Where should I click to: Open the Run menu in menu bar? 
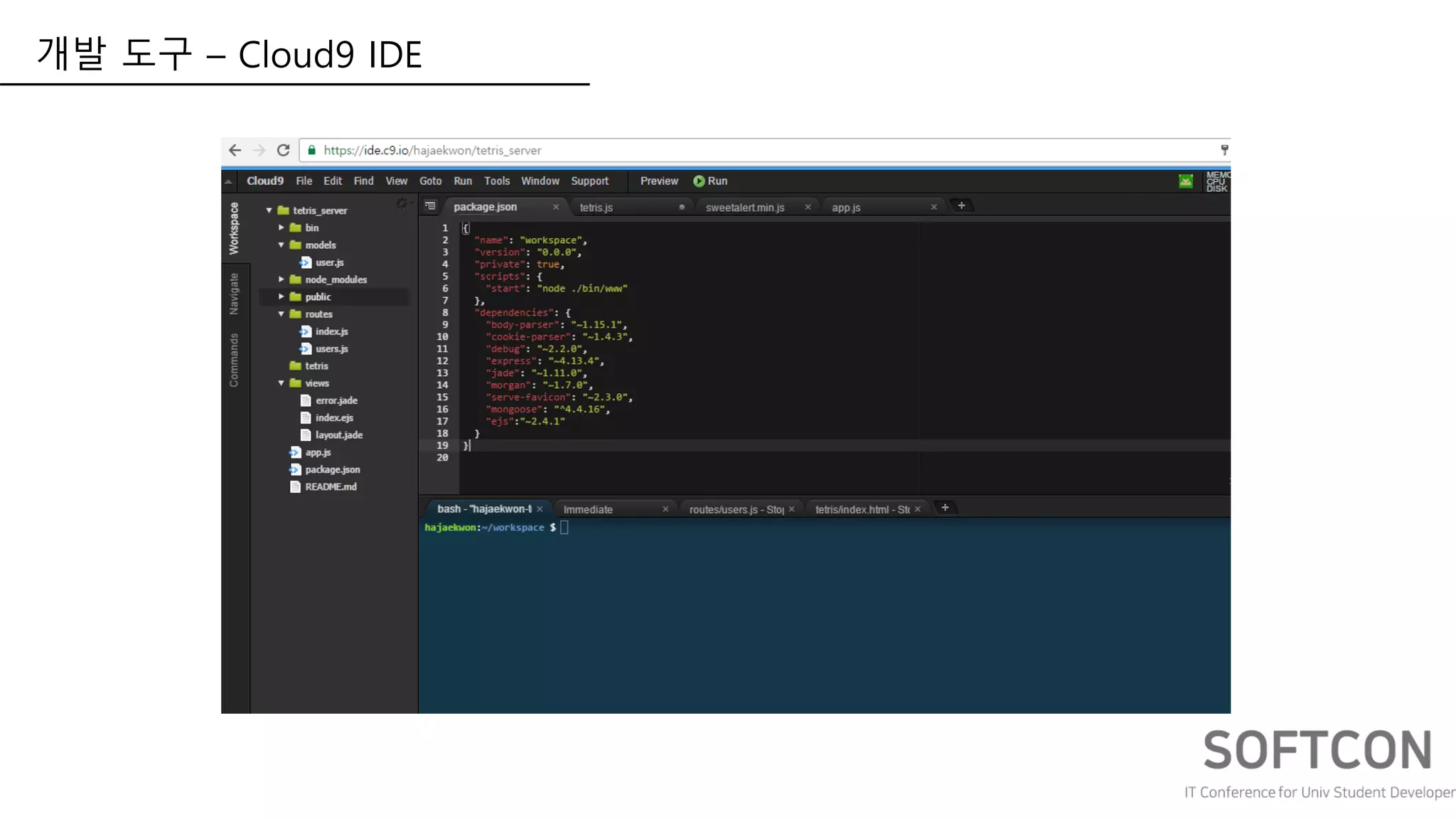point(463,181)
